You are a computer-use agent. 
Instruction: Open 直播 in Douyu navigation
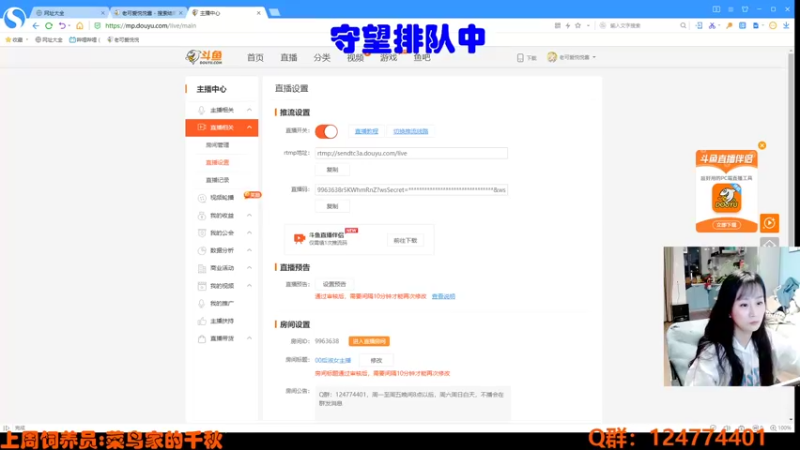tap(289, 58)
